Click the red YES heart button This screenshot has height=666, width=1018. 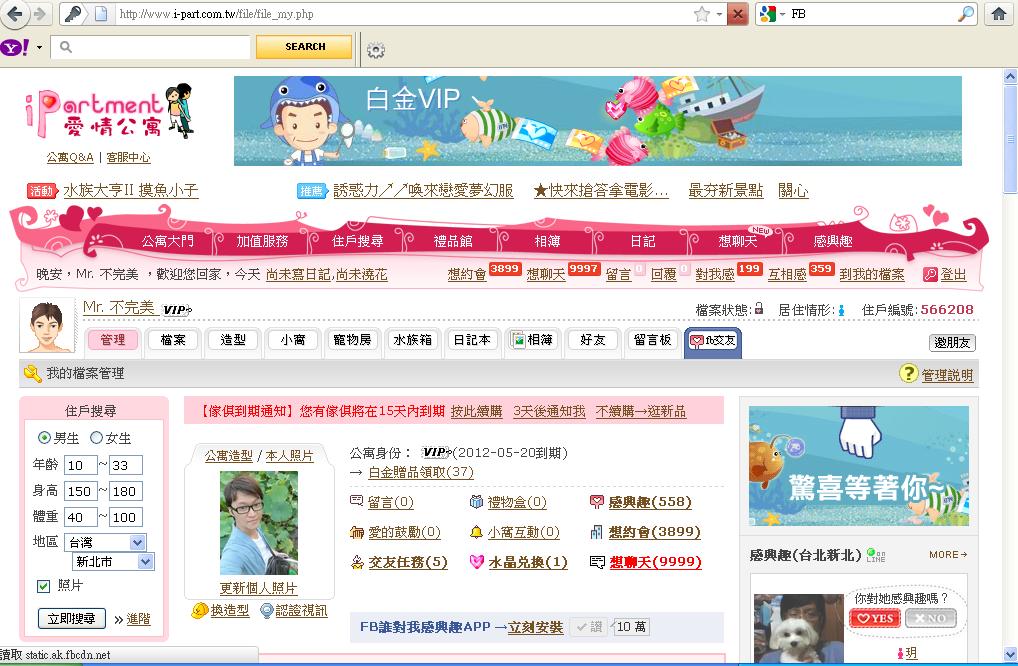coord(874,619)
